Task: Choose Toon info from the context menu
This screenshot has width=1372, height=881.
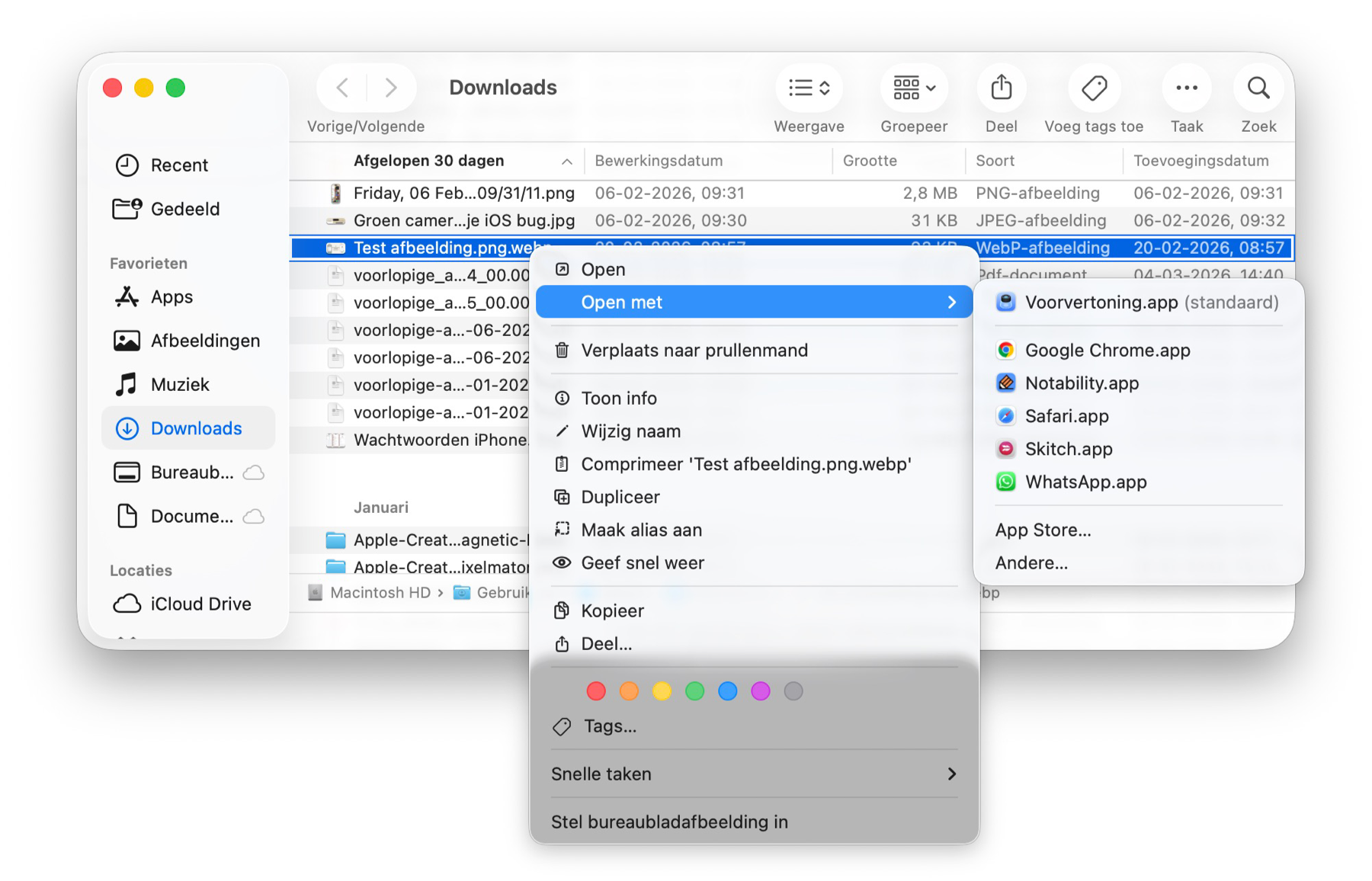Action: pos(619,397)
